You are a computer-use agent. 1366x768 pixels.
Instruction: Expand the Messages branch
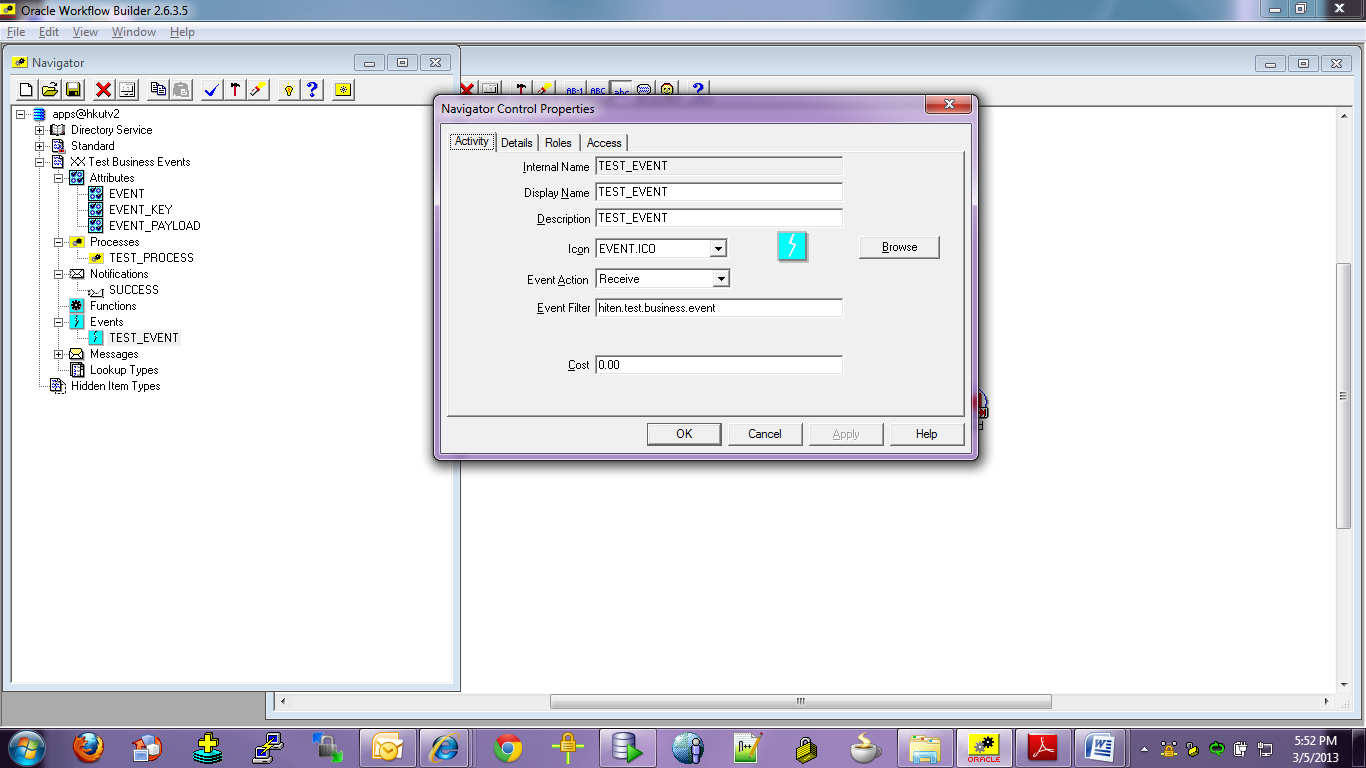click(59, 354)
